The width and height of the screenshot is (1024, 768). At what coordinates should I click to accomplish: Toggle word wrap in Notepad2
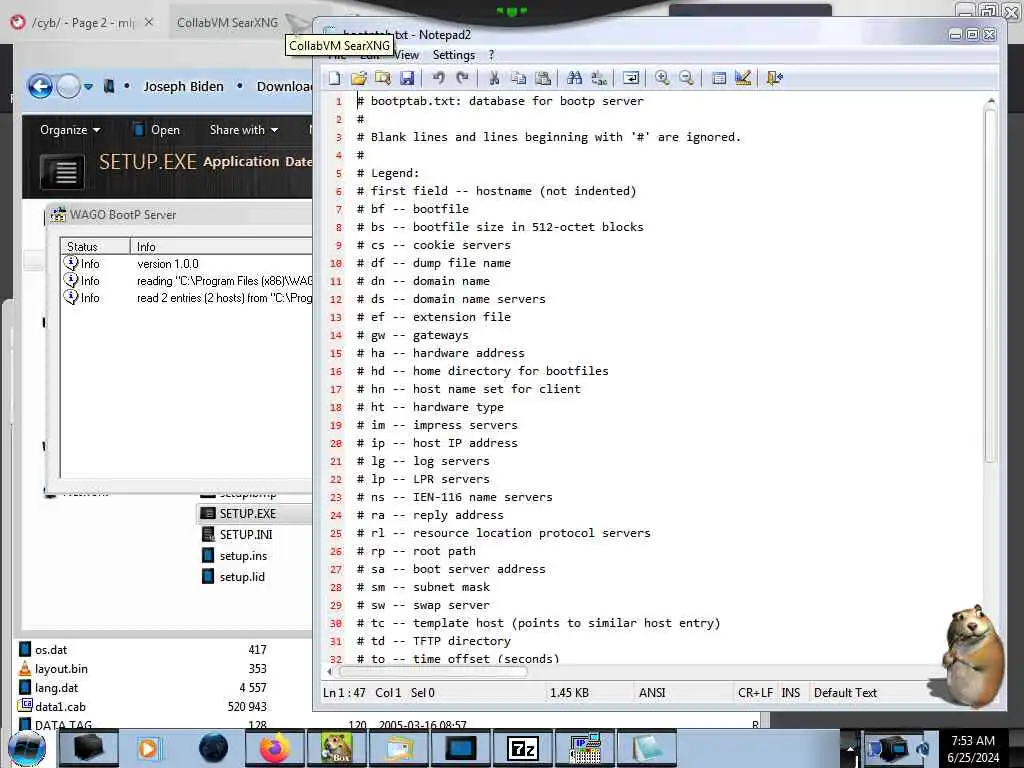click(x=631, y=78)
